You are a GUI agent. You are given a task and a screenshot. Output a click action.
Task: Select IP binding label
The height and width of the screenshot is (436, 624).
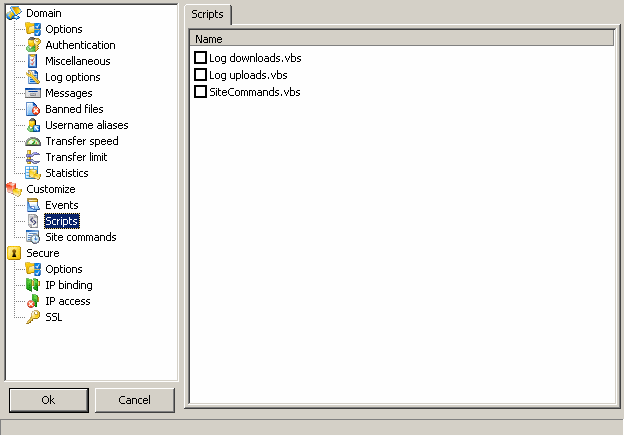[69, 285]
